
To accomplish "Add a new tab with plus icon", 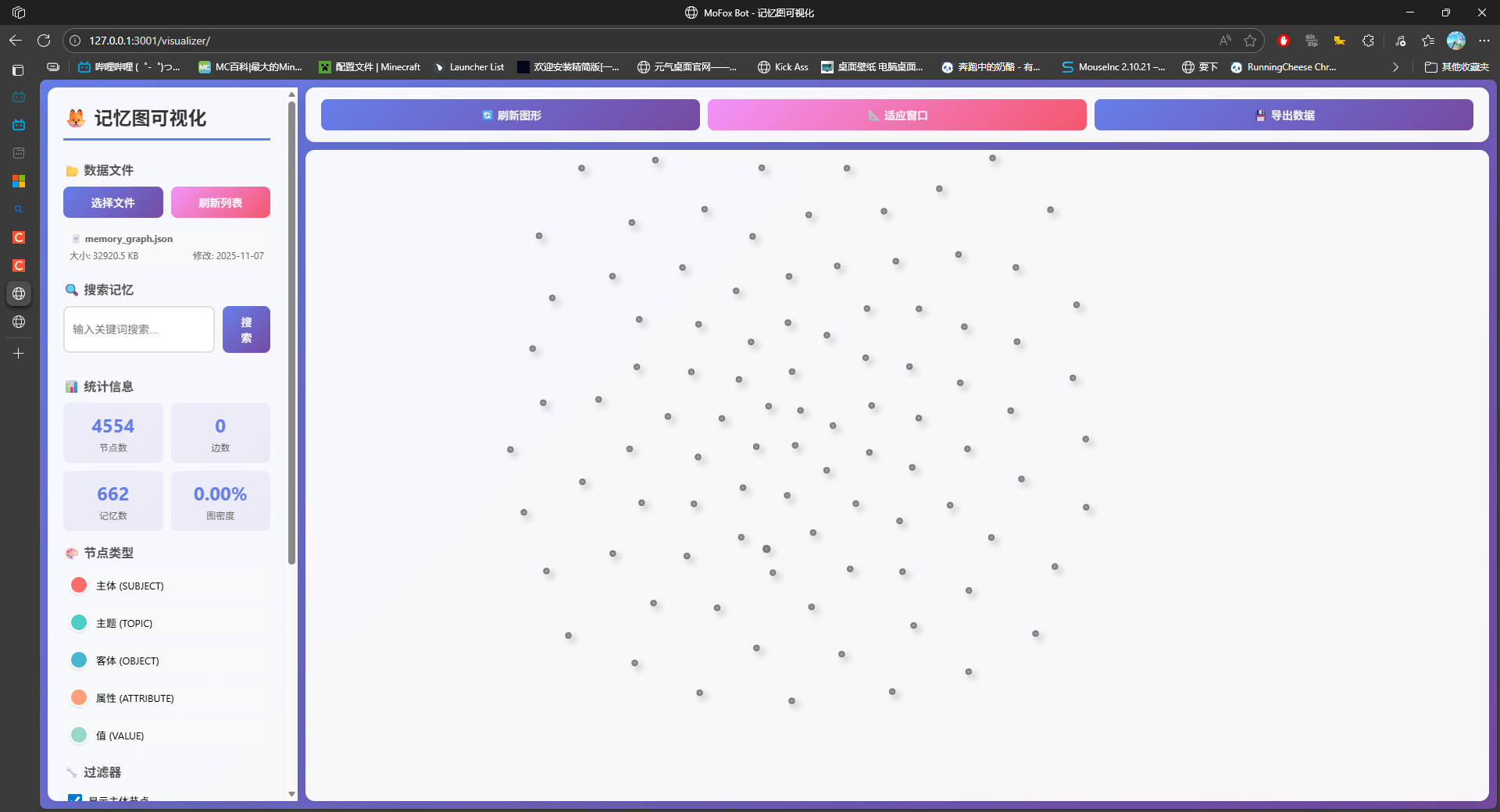I will click(19, 354).
